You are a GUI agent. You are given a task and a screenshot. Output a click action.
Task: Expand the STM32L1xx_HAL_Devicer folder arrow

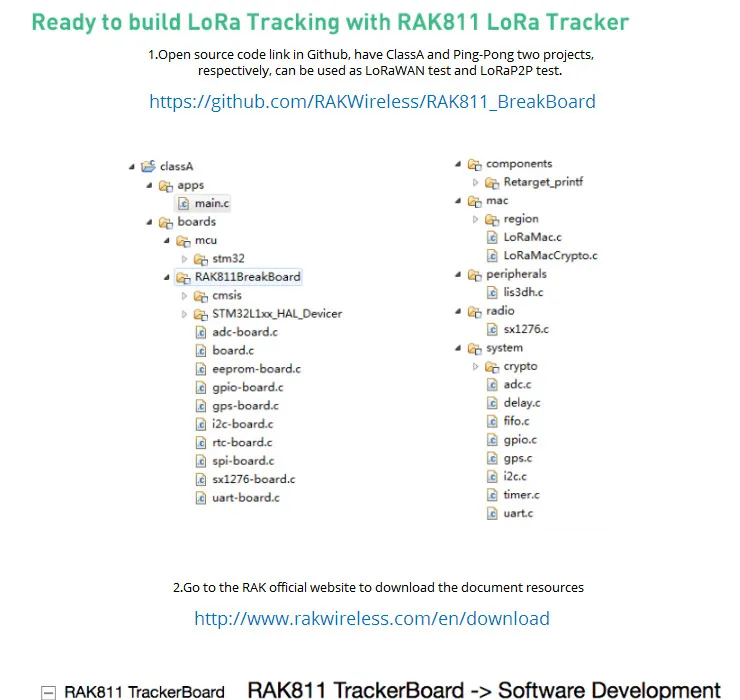coord(185,314)
